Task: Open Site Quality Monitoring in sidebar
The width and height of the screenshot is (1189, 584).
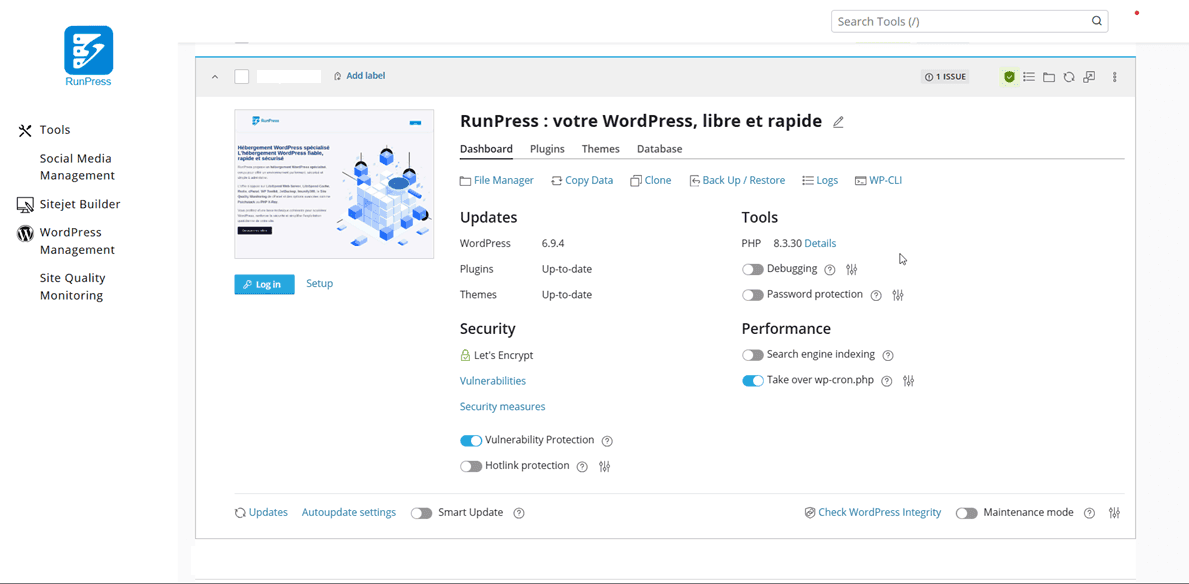Action: 73,287
